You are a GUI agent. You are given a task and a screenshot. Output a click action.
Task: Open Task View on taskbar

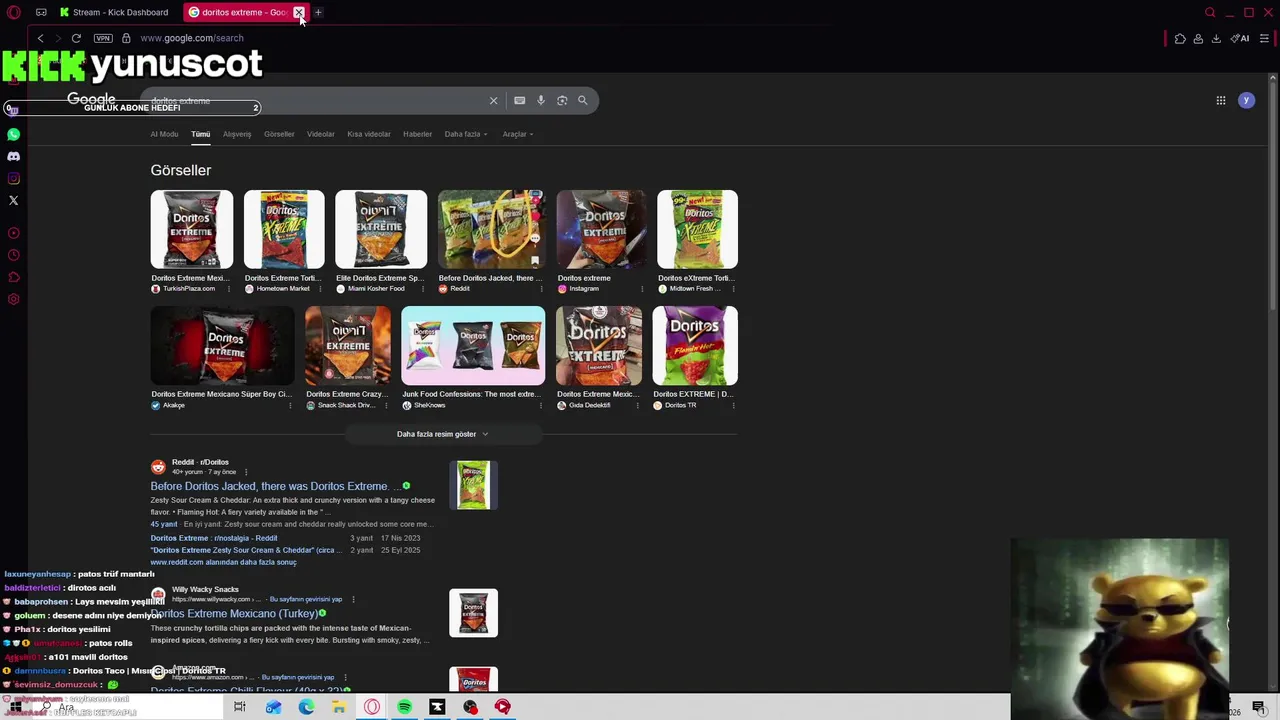[239, 707]
